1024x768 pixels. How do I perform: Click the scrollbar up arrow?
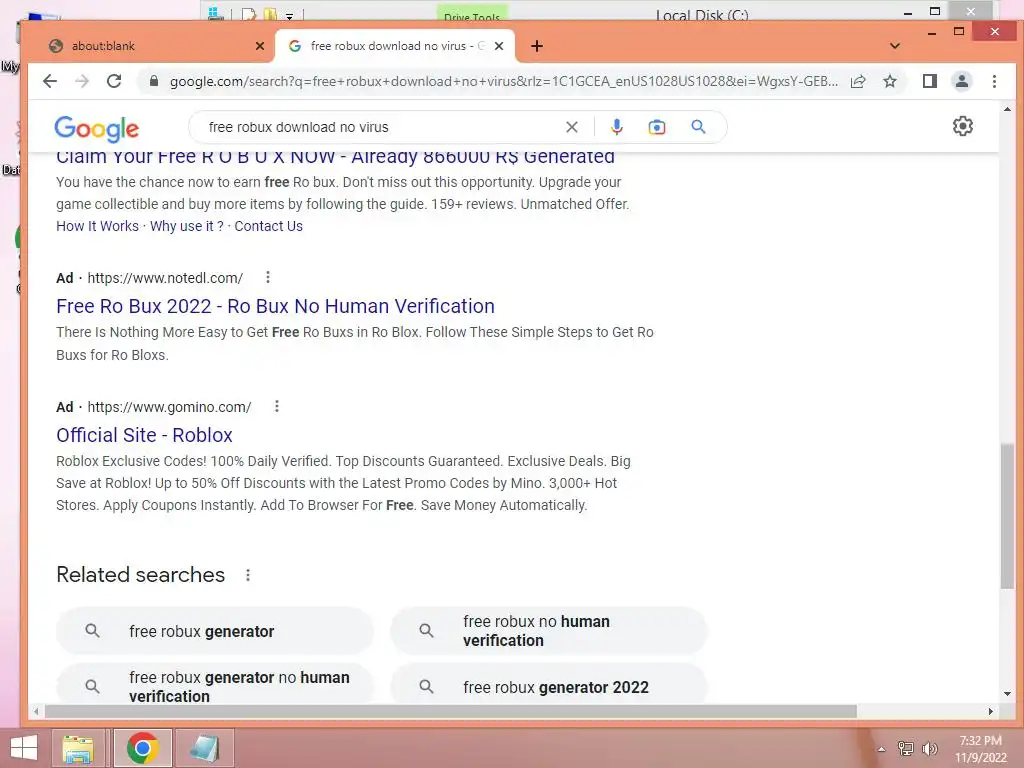(1007, 109)
